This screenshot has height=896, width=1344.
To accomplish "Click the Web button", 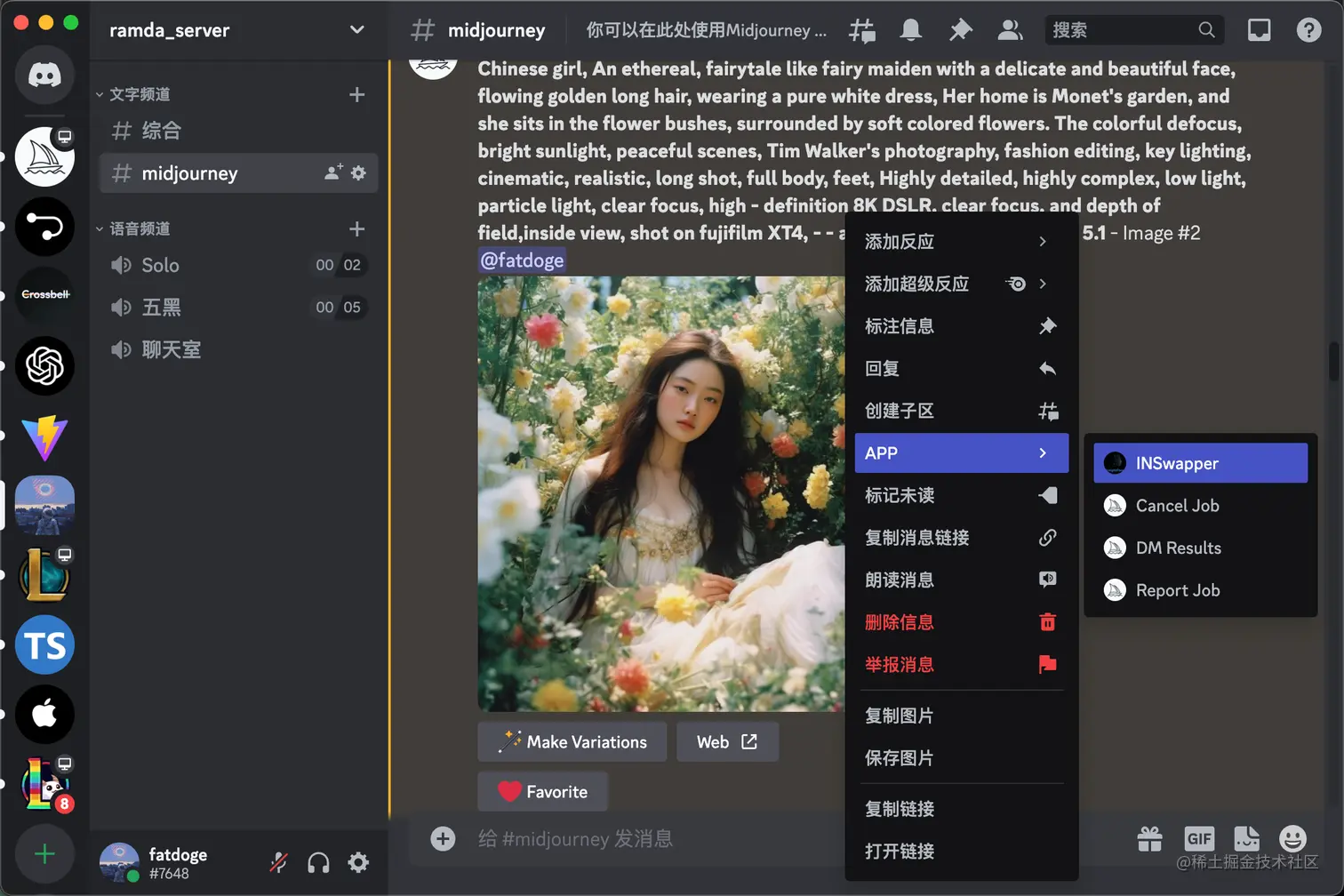I will pos(728,742).
